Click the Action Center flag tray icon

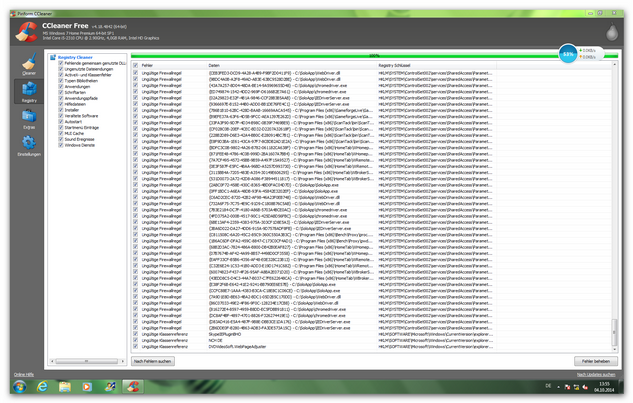567,387
